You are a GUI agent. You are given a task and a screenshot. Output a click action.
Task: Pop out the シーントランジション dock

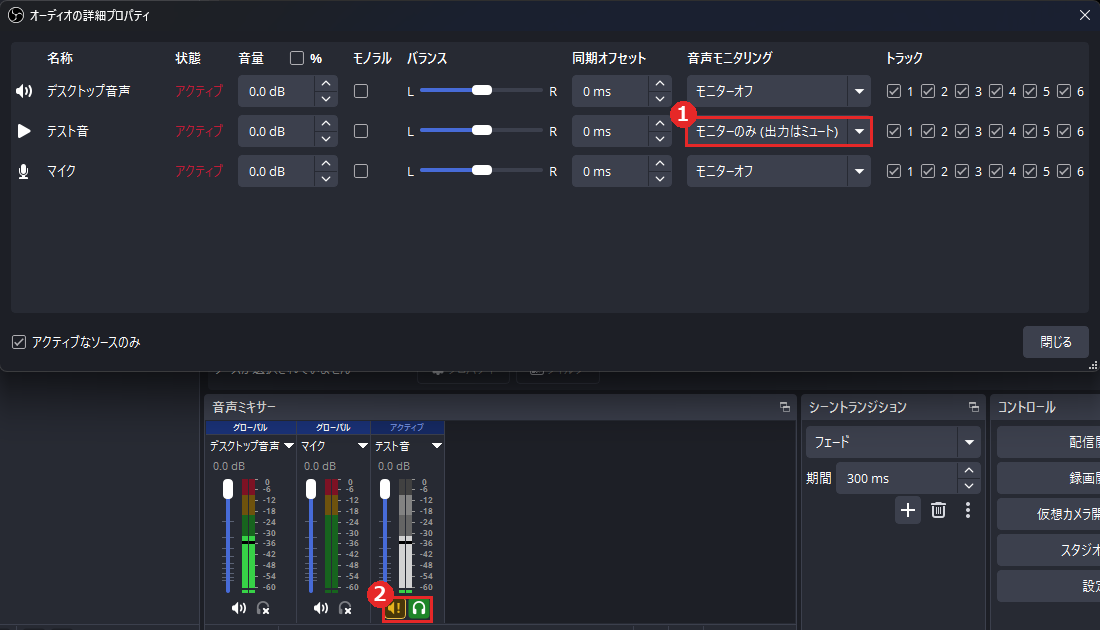974,407
